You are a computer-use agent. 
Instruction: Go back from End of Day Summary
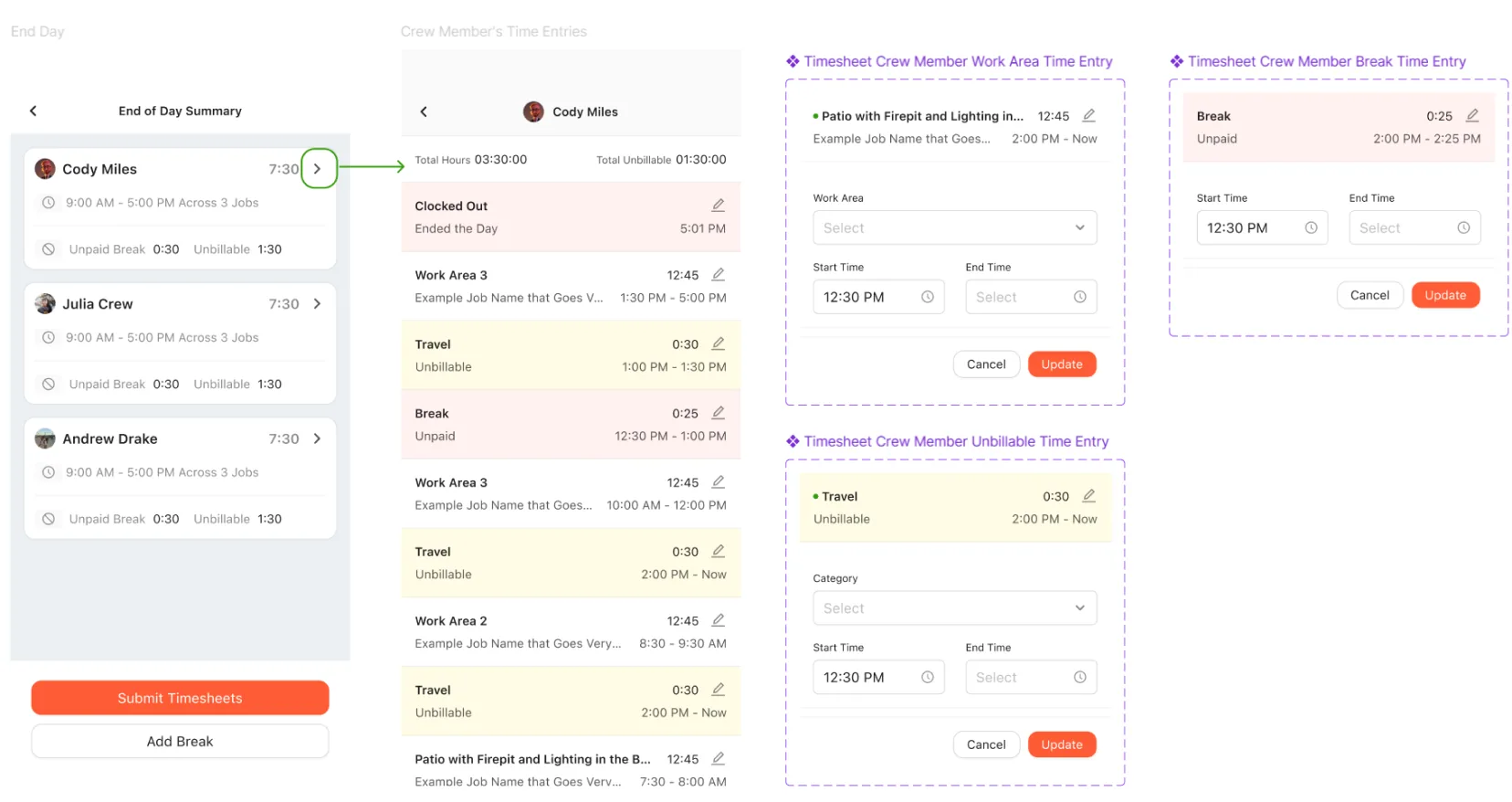pos(34,111)
